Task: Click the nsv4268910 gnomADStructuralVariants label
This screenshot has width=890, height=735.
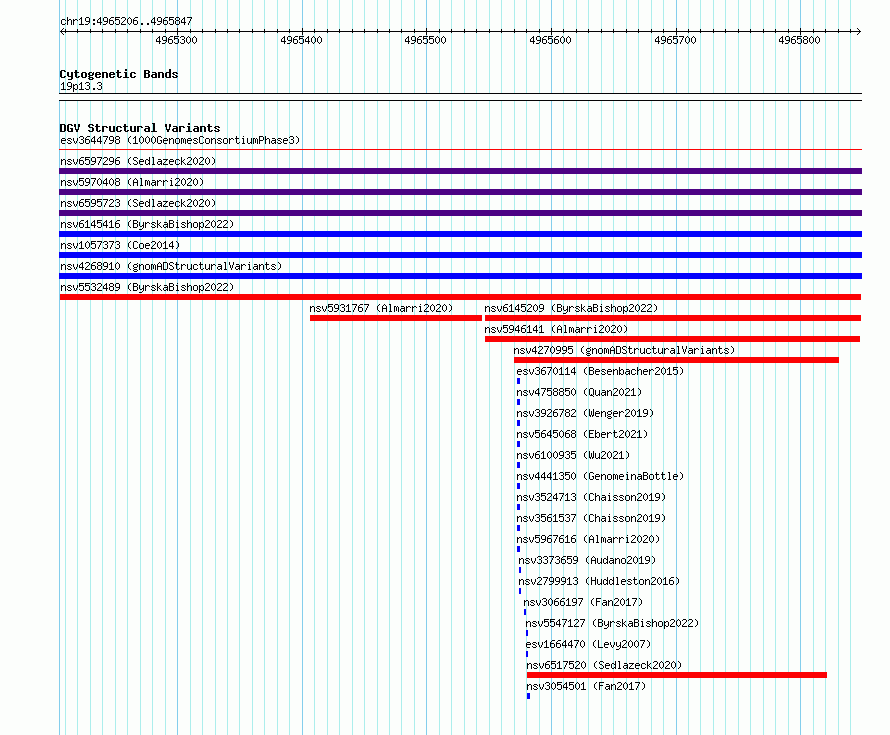Action: point(171,266)
